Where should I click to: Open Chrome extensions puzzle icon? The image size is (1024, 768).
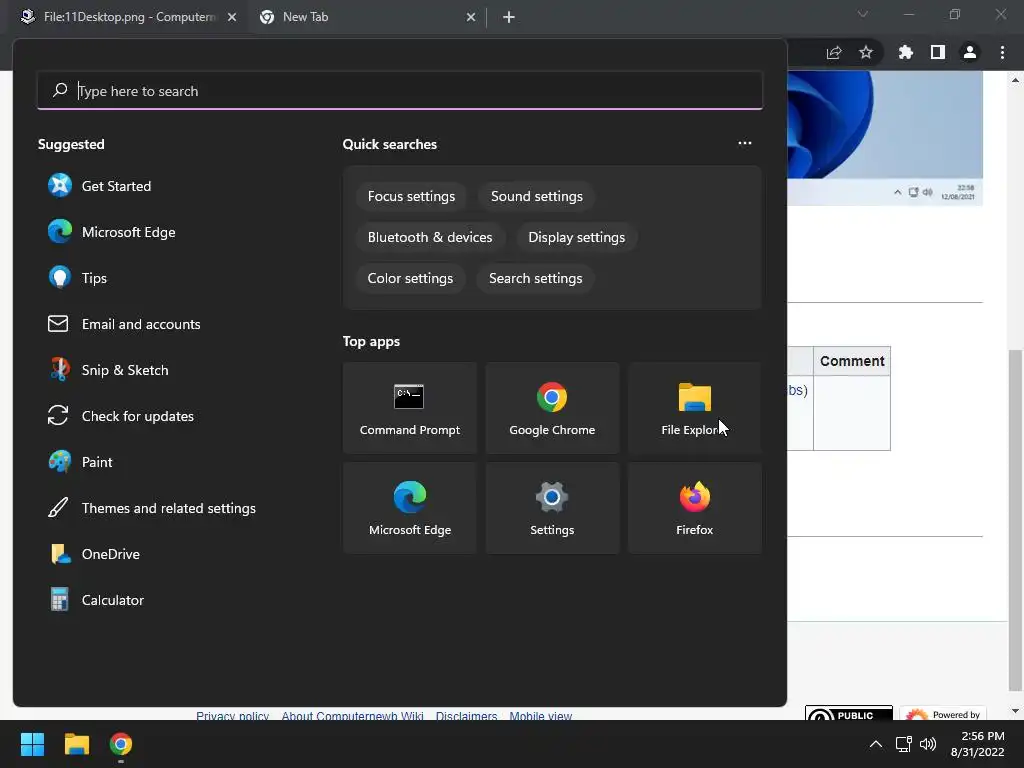point(905,52)
